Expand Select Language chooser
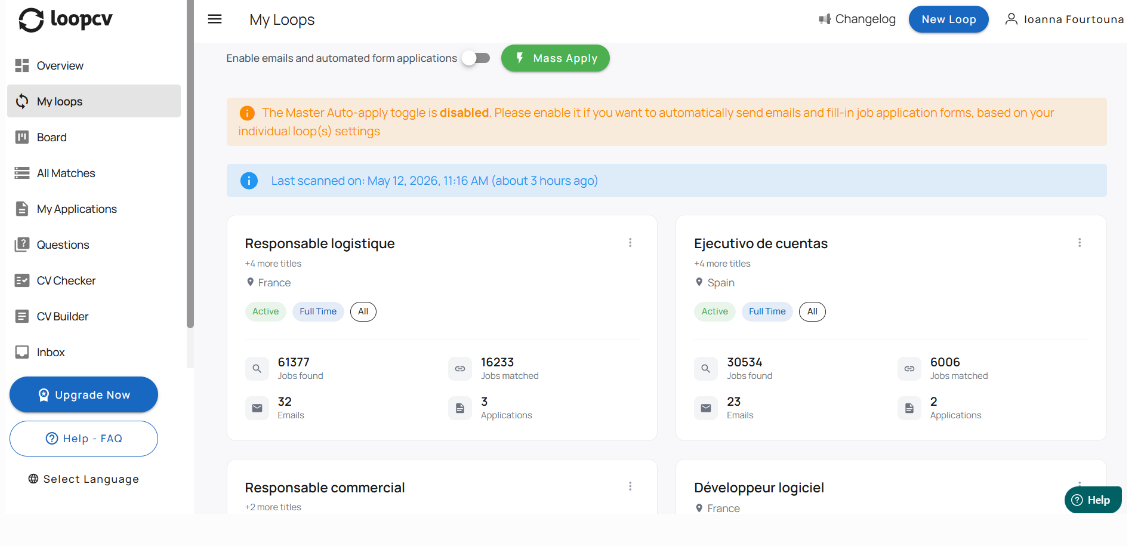This screenshot has height=546, width=1127. tap(83, 479)
